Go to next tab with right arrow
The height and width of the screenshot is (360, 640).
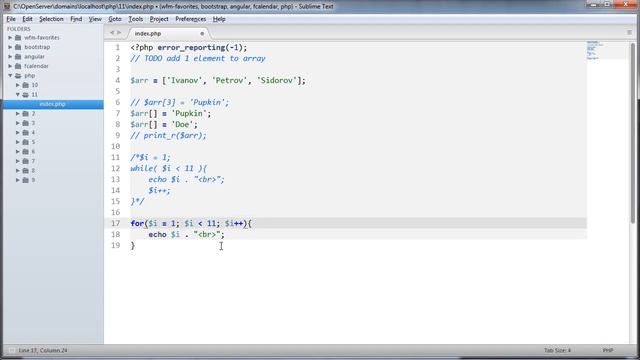(x=119, y=33)
